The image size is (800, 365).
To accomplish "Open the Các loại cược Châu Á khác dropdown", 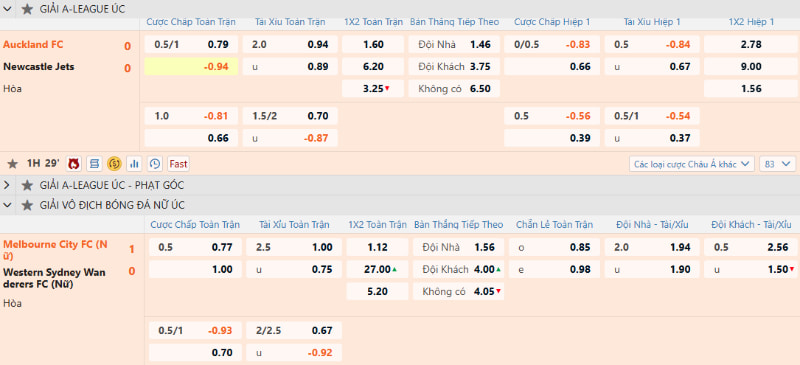I will pyautogui.click(x=692, y=164).
